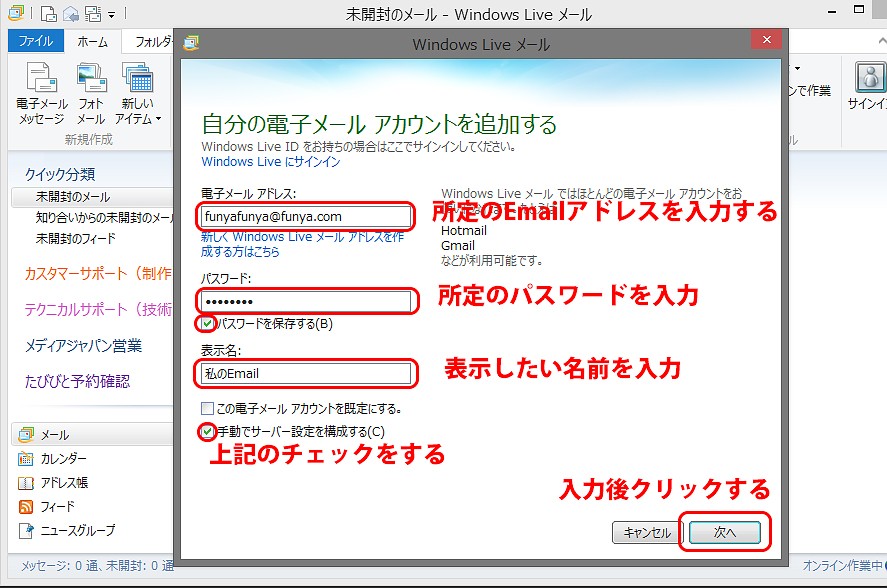The image size is (887, 588).
Task: Toggle 手動でサーバー設定を構成する checkbox
Action: [x=207, y=432]
